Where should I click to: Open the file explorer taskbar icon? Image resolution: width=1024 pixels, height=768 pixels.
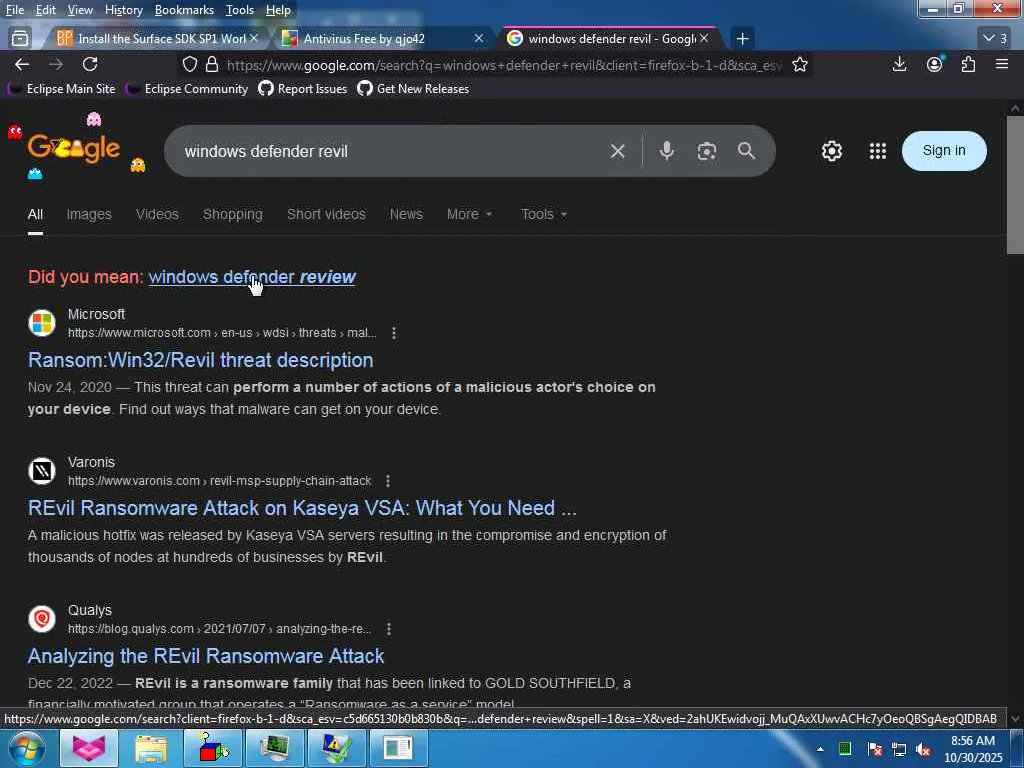click(x=151, y=748)
